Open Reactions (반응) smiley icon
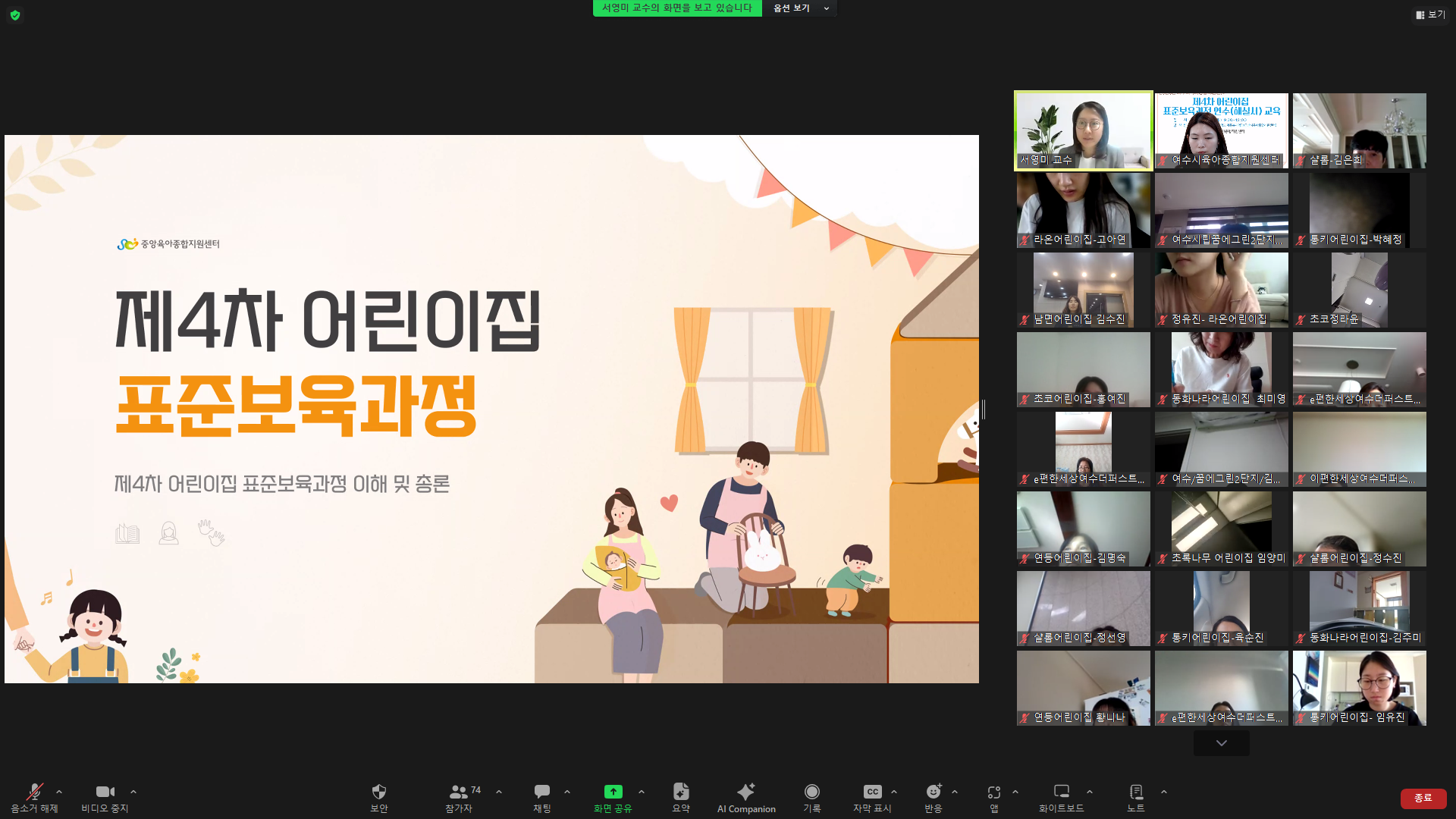Screen dimensions: 1456x819 [933, 792]
